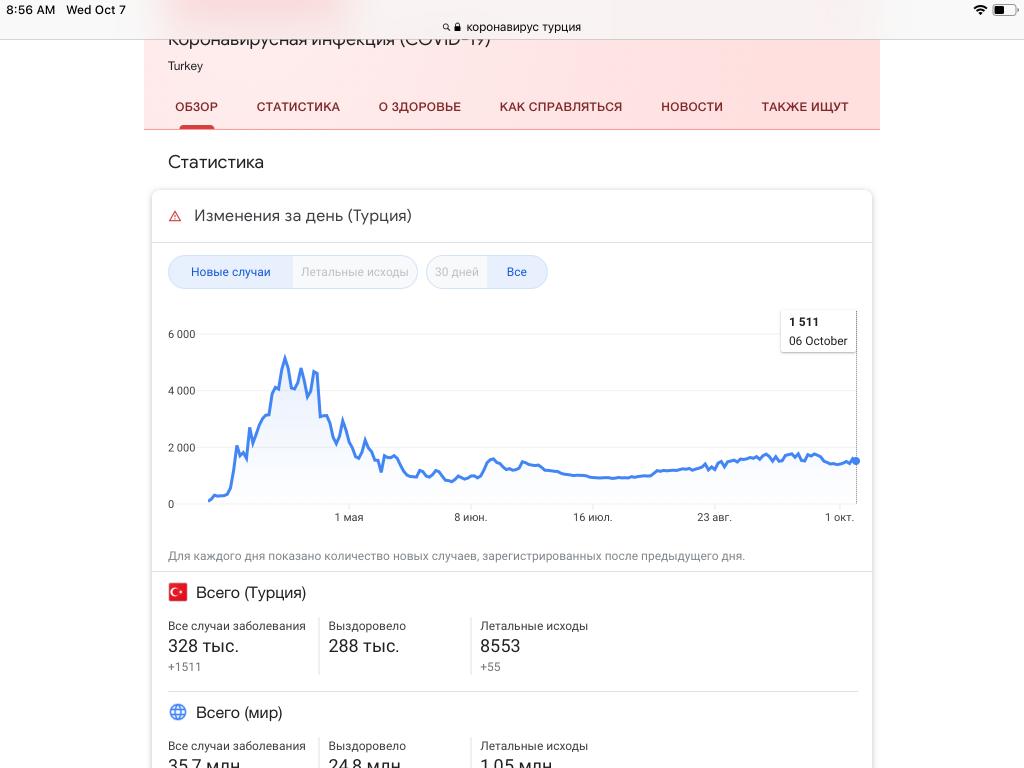Click the Всего (Турция) heading link
1024x768 pixels.
[251, 592]
